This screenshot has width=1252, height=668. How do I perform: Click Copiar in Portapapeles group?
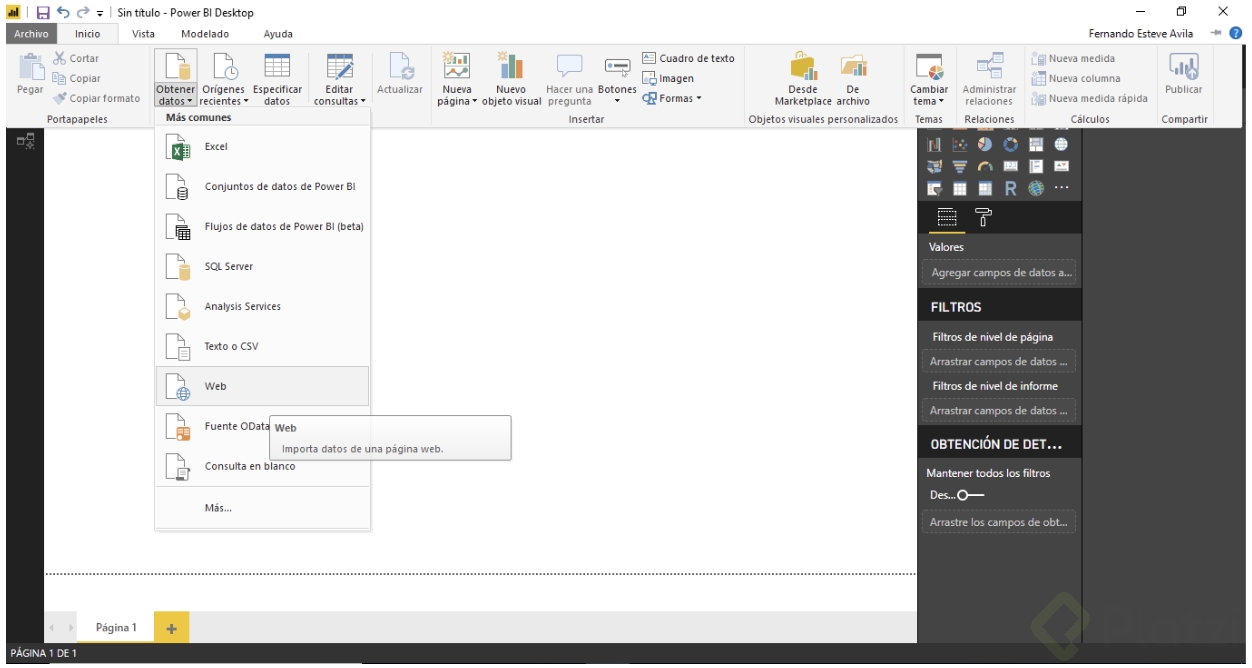[76, 78]
